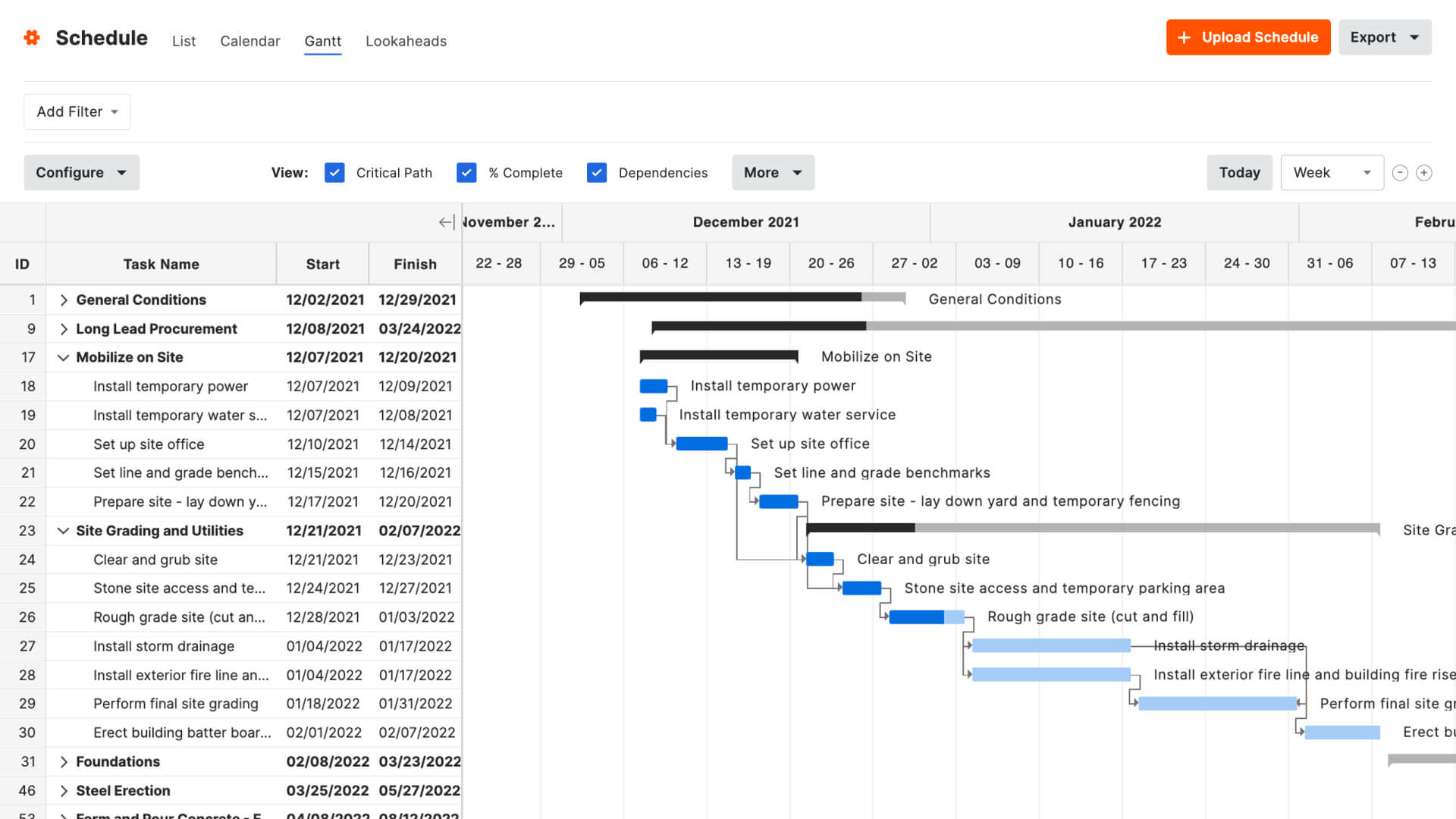1456x819 pixels.
Task: Switch to the Calendar tab
Action: point(249,41)
